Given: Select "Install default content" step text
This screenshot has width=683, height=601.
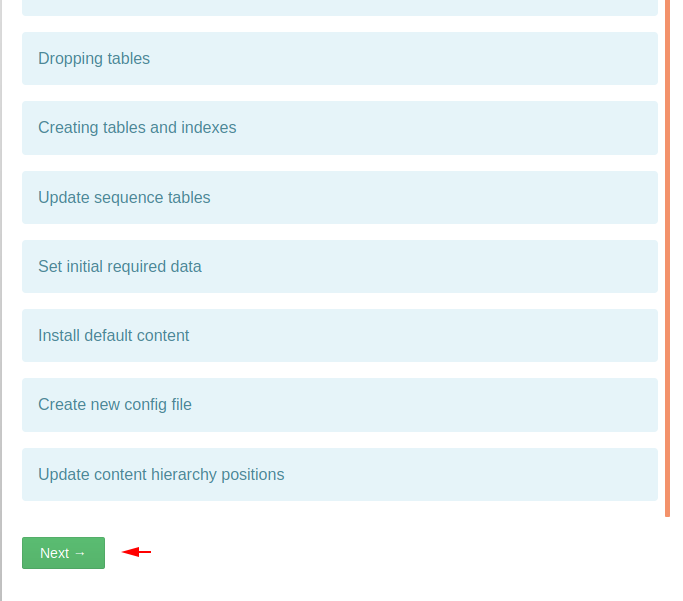Looking at the screenshot, I should click(x=114, y=335).
